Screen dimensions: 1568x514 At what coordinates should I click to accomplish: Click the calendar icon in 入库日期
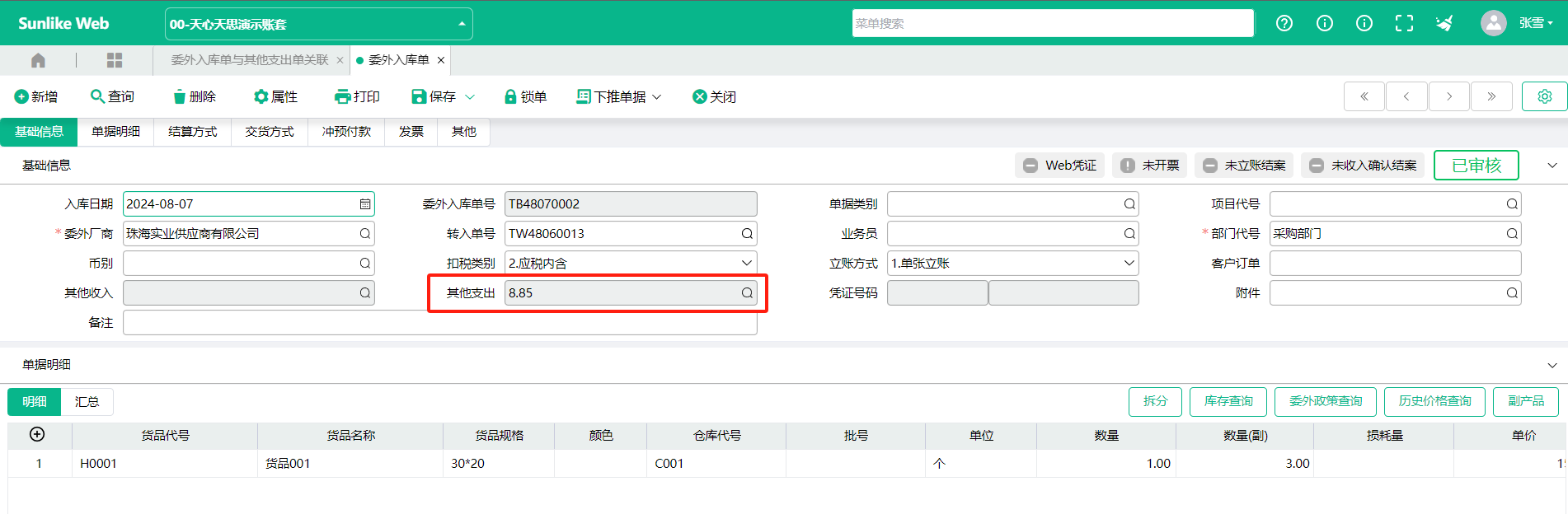(365, 204)
